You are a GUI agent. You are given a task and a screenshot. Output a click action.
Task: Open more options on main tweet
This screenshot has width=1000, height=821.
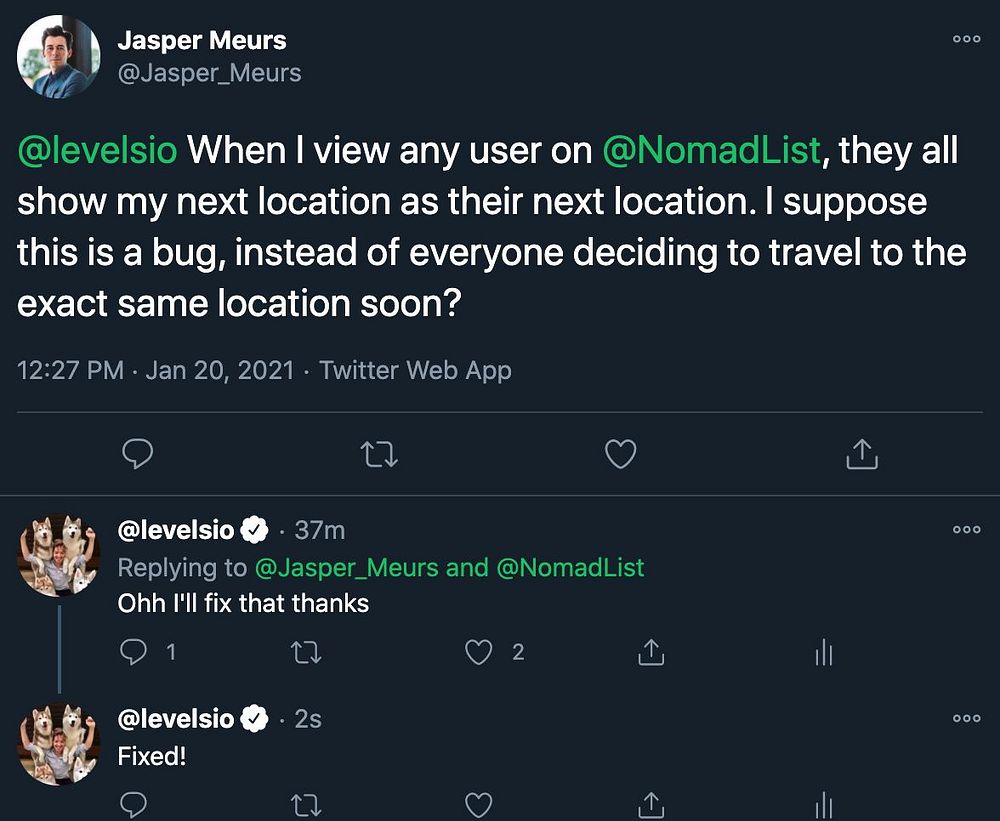coord(966,38)
